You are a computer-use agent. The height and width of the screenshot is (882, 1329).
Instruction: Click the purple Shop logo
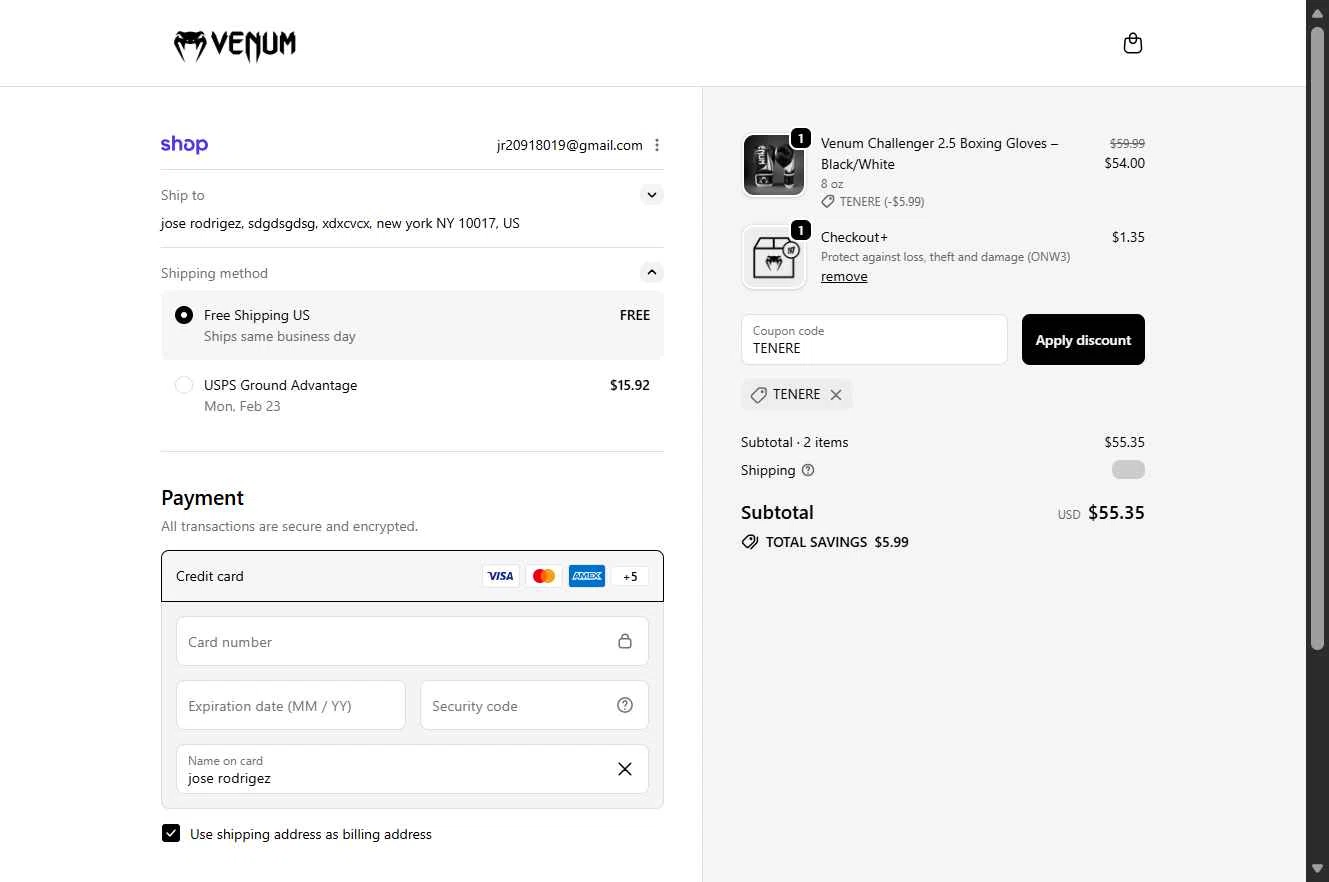click(x=184, y=144)
